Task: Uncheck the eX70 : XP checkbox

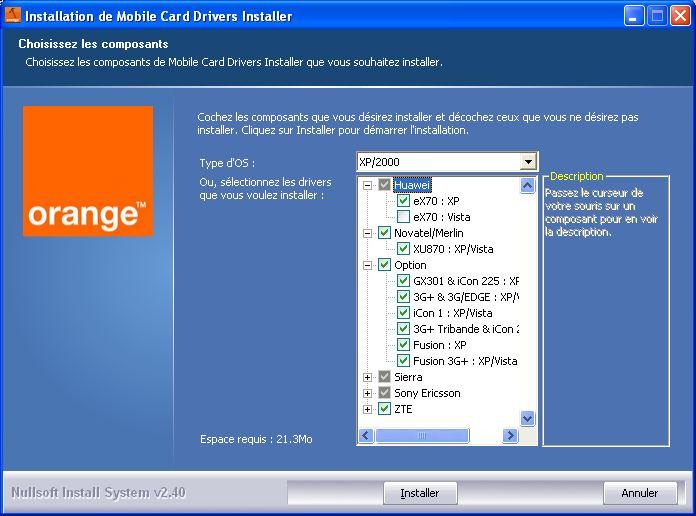Action: 403,201
